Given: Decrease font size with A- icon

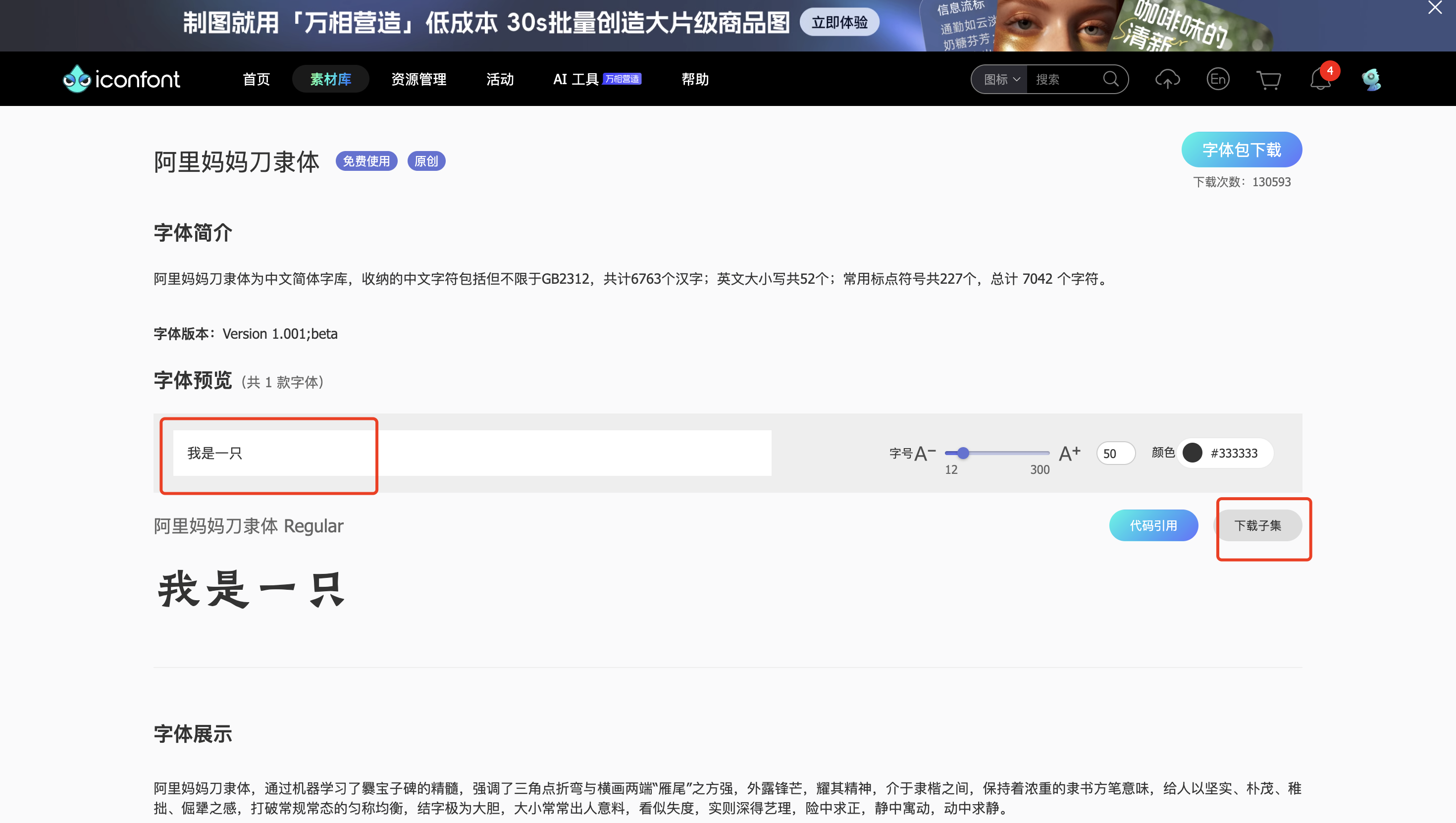Looking at the screenshot, I should click(x=925, y=453).
